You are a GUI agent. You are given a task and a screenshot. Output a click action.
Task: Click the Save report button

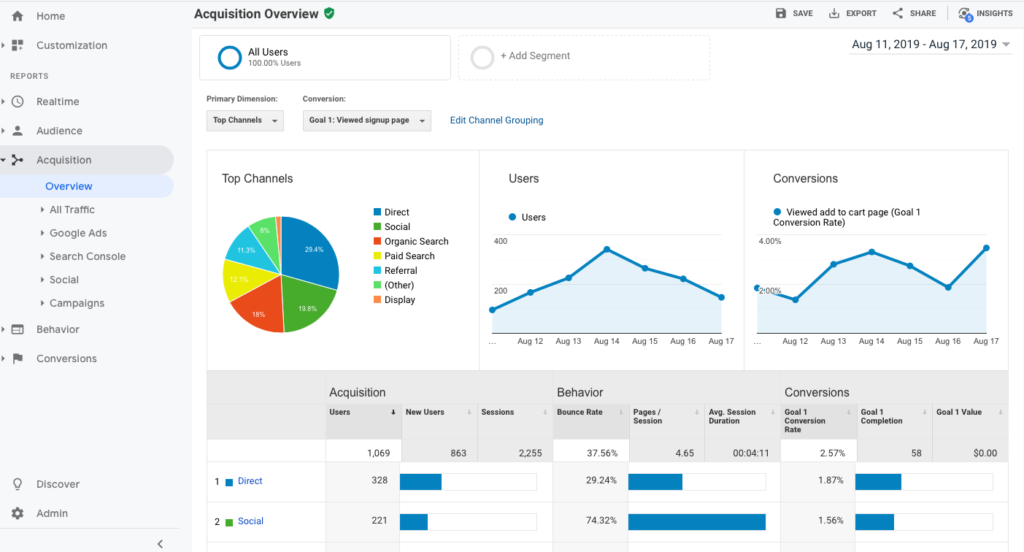[794, 13]
